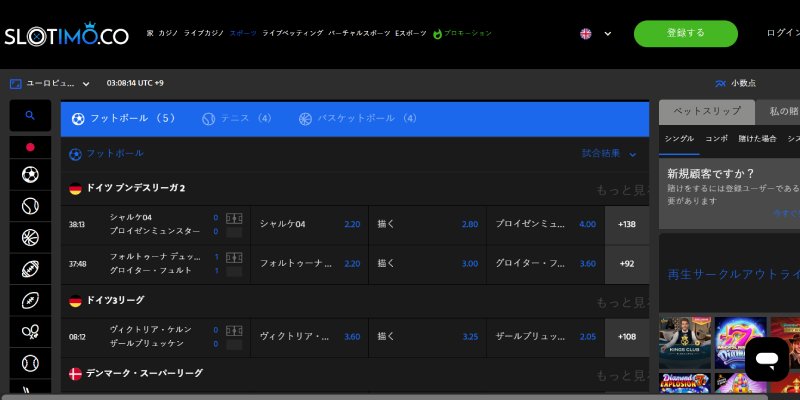
Task: Click German flag for ブンデスリーガ2
Action: pos(76,189)
